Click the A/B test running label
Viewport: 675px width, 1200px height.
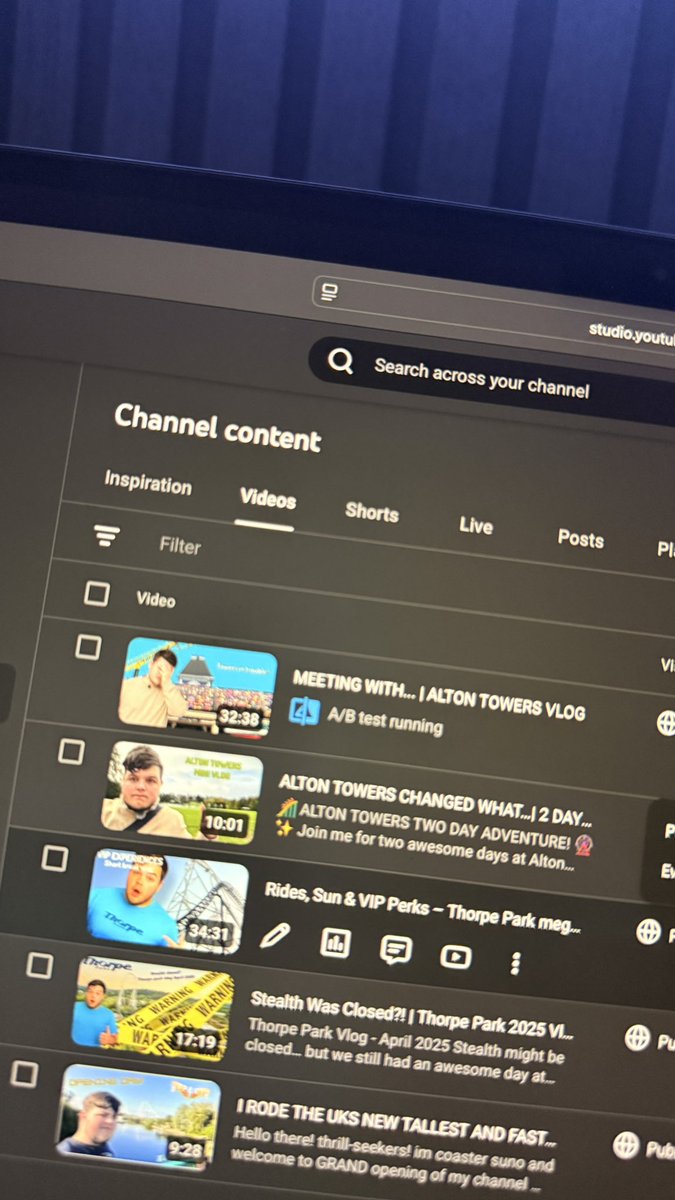pos(385,720)
